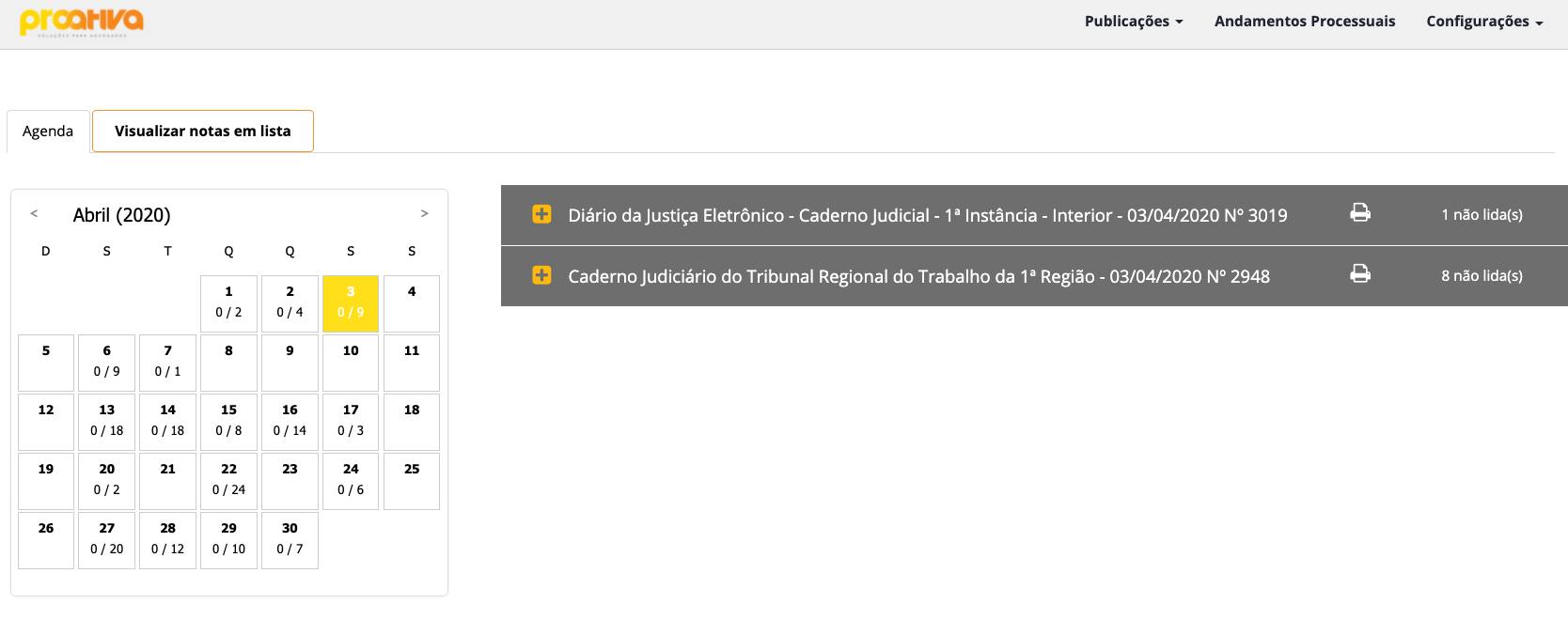
Task: Select April 25 in the calendar
Action: click(x=412, y=481)
